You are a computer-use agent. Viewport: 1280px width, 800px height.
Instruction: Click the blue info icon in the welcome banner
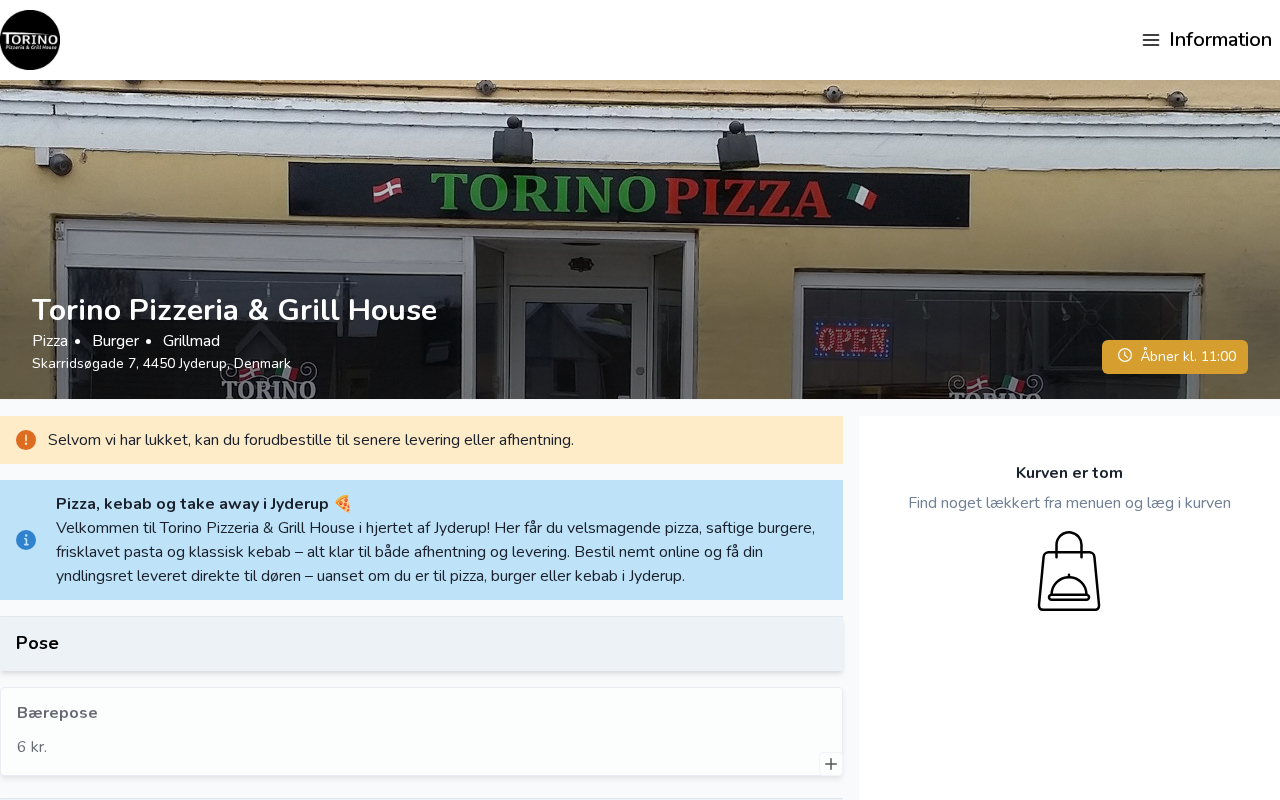pyautogui.click(x=26, y=540)
